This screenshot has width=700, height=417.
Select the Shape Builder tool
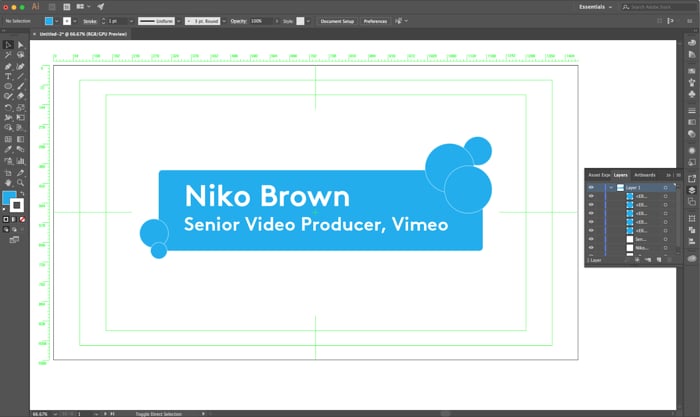pyautogui.click(x=8, y=128)
